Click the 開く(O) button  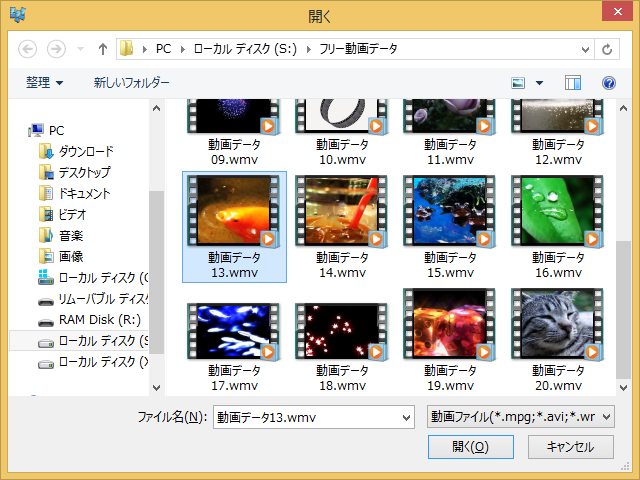[x=471, y=447]
